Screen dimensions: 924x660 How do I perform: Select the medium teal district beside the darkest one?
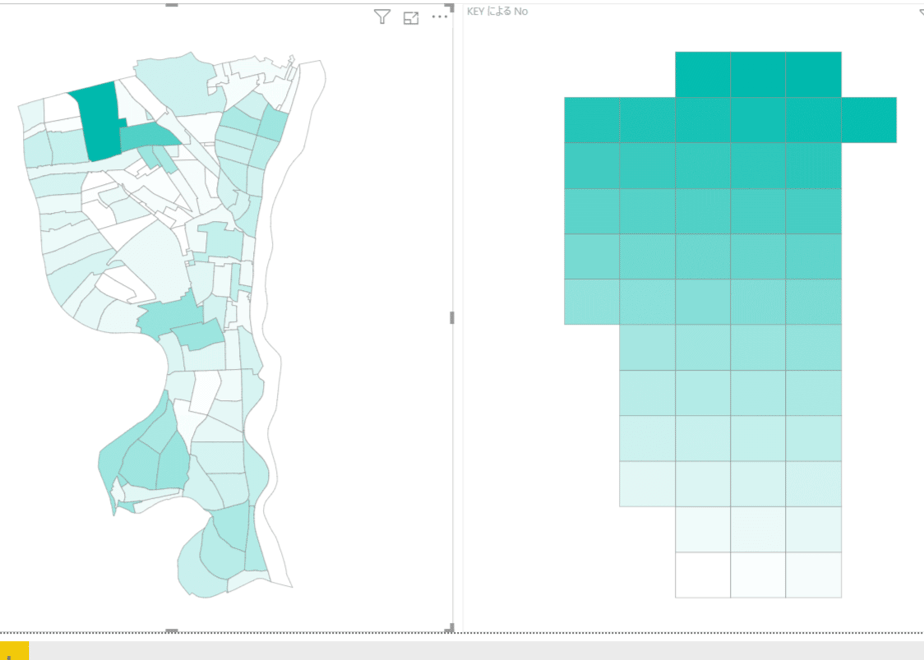148,136
